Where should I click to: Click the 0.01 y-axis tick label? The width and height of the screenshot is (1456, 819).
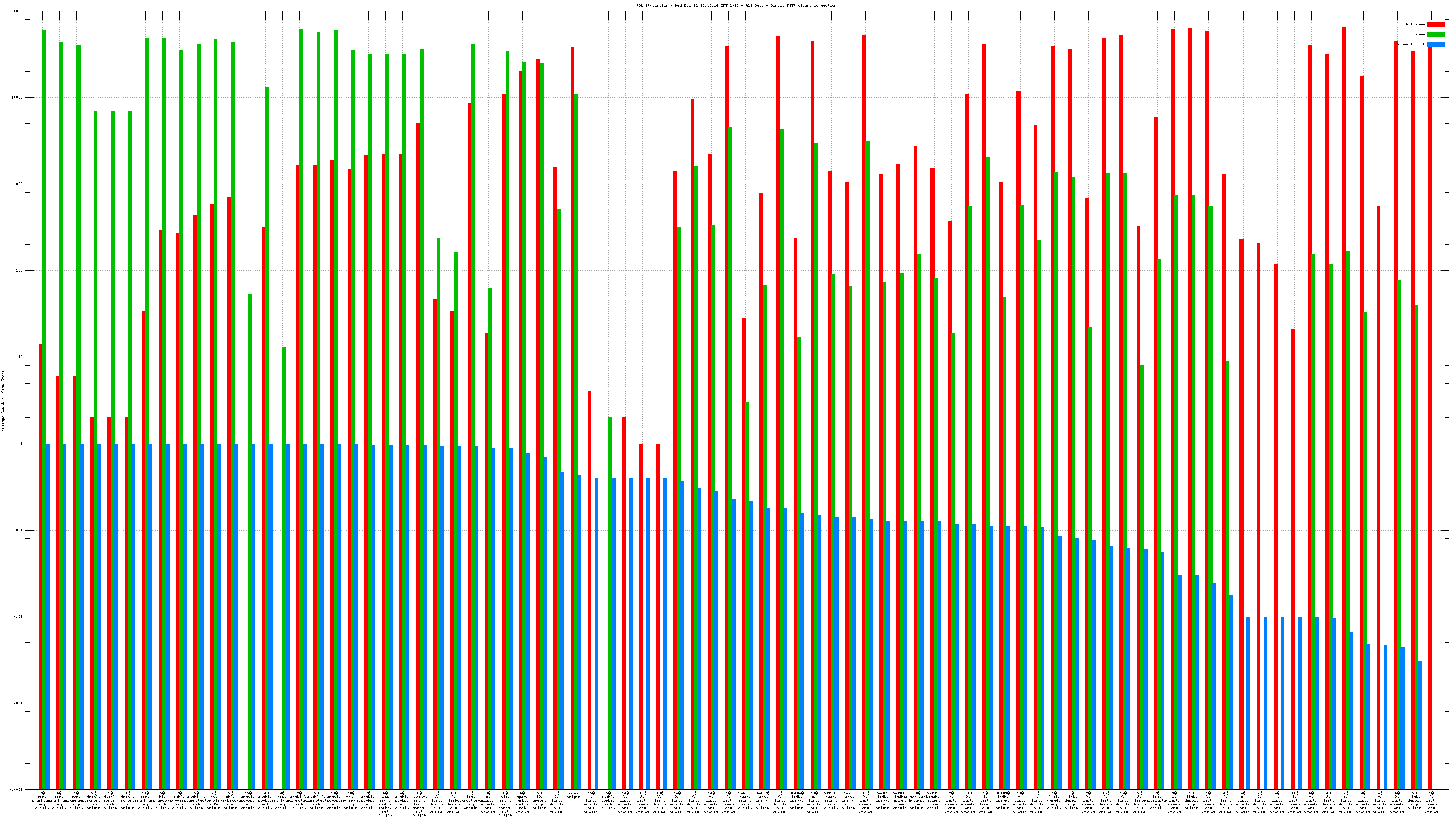pos(19,617)
